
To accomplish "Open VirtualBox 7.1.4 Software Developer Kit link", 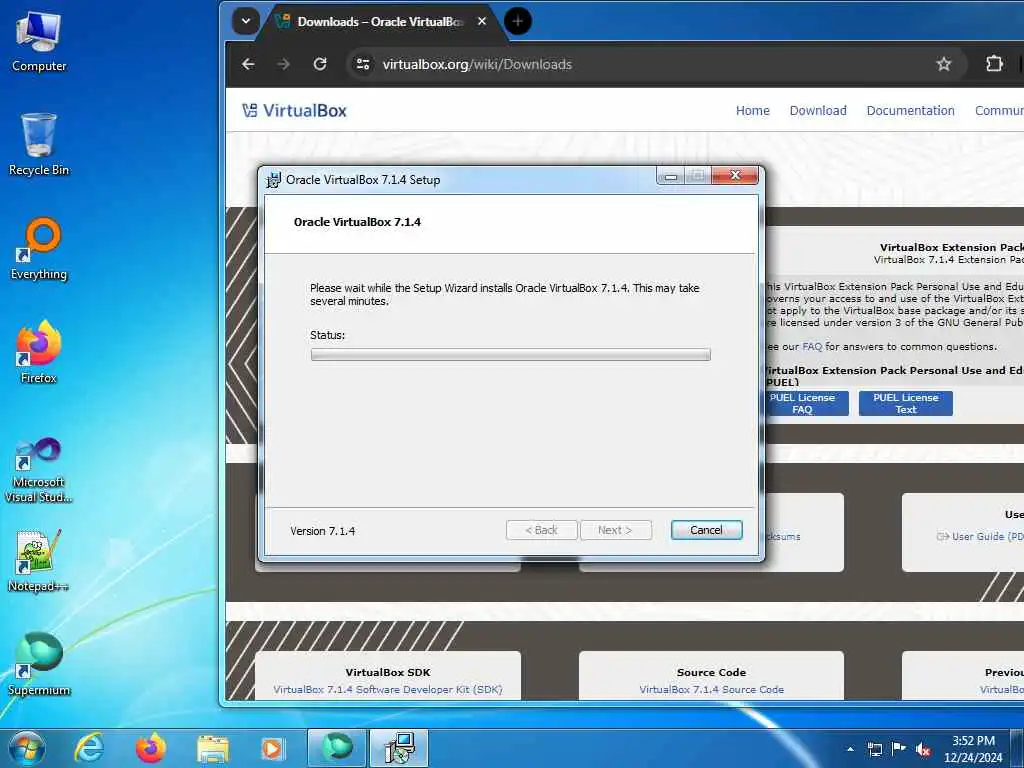I will 388,690.
